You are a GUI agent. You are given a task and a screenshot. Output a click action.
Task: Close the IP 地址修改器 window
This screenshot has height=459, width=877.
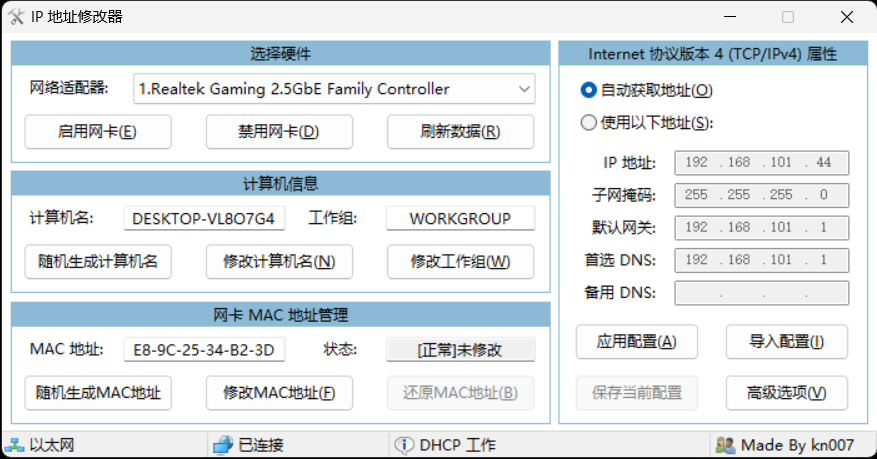(x=847, y=17)
